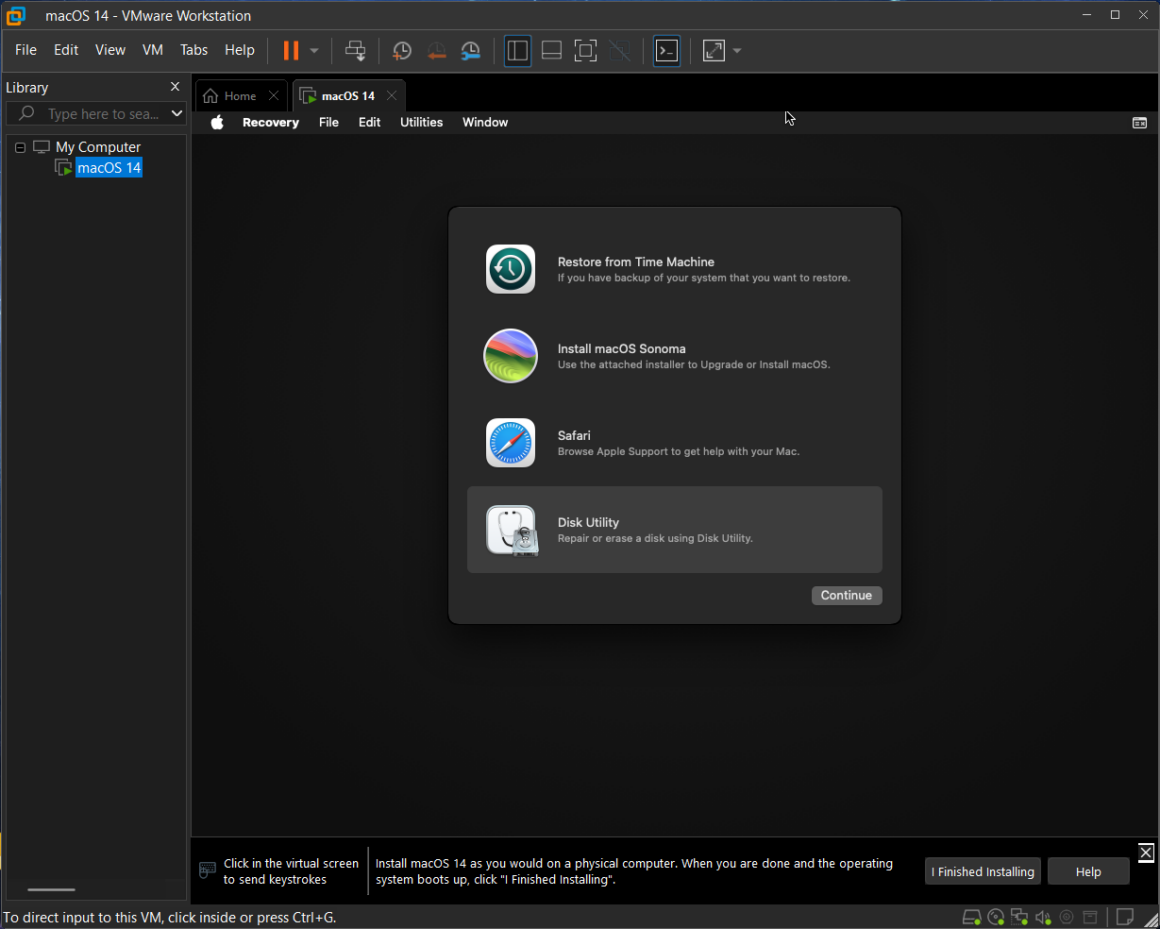Viewport: 1160px width, 929px height.
Task: Open the stretch mode dropdown arrow
Action: [737, 50]
